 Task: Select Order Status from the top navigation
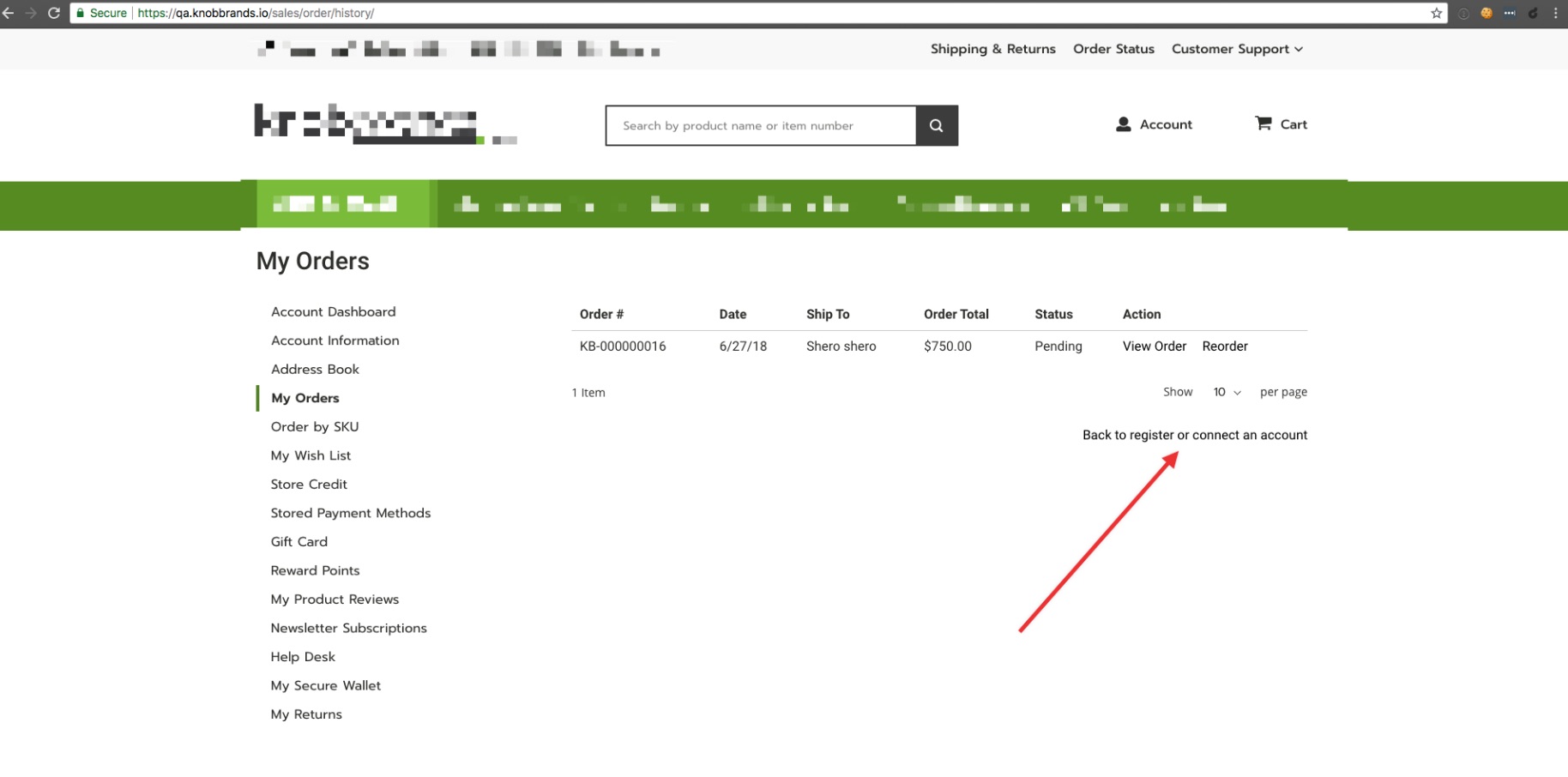click(1113, 49)
